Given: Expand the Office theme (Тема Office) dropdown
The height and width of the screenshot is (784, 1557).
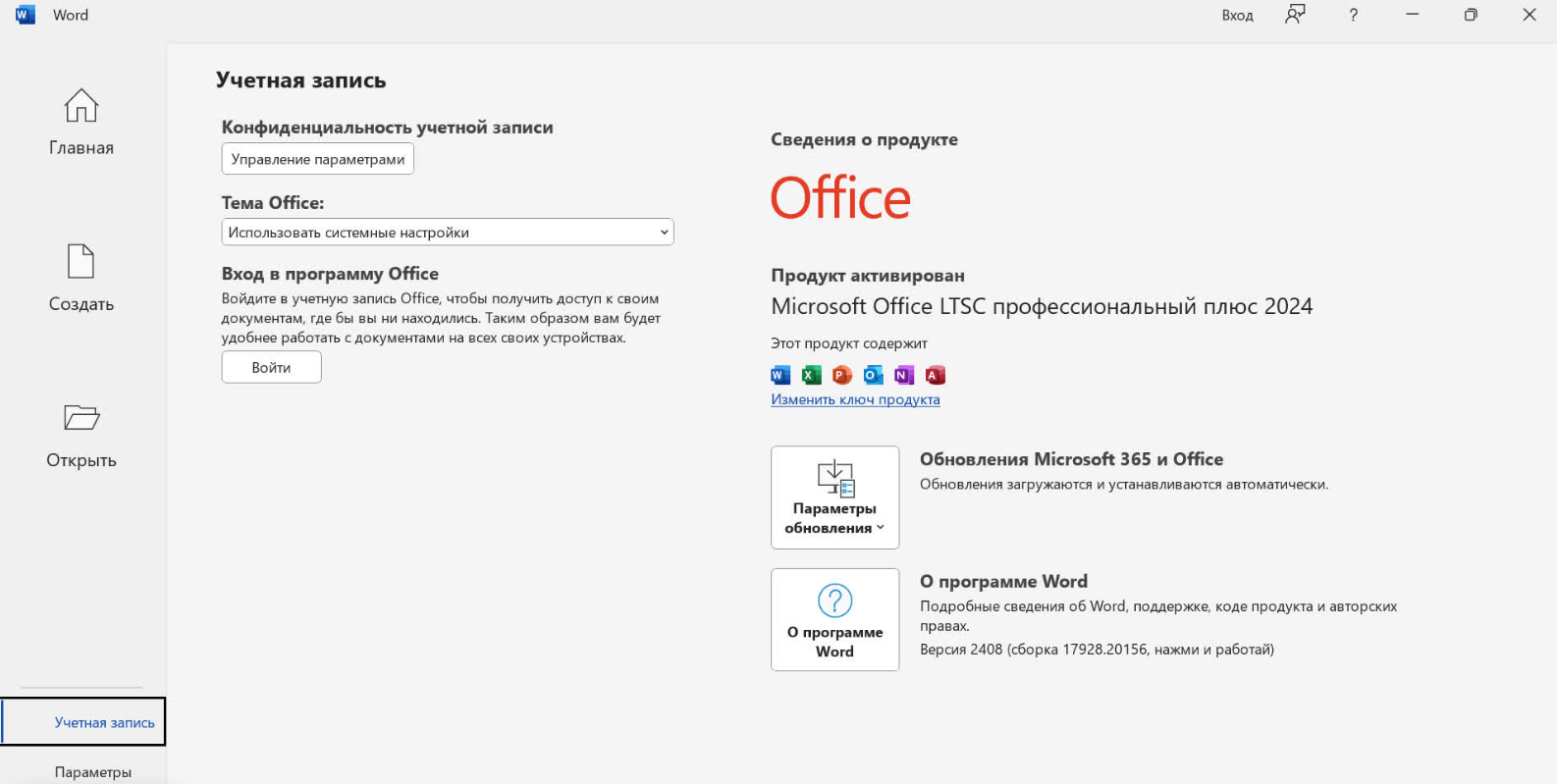Looking at the screenshot, I should [x=448, y=233].
